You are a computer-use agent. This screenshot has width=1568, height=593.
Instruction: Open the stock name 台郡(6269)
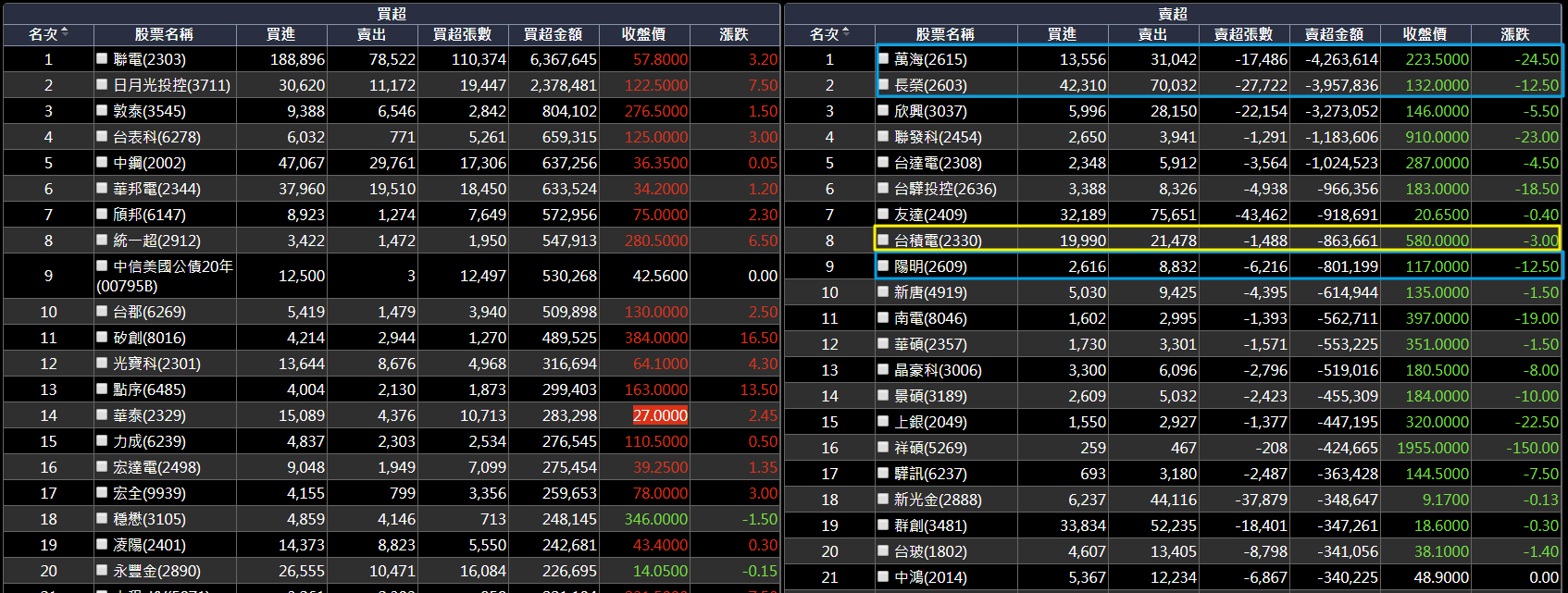click(x=149, y=313)
